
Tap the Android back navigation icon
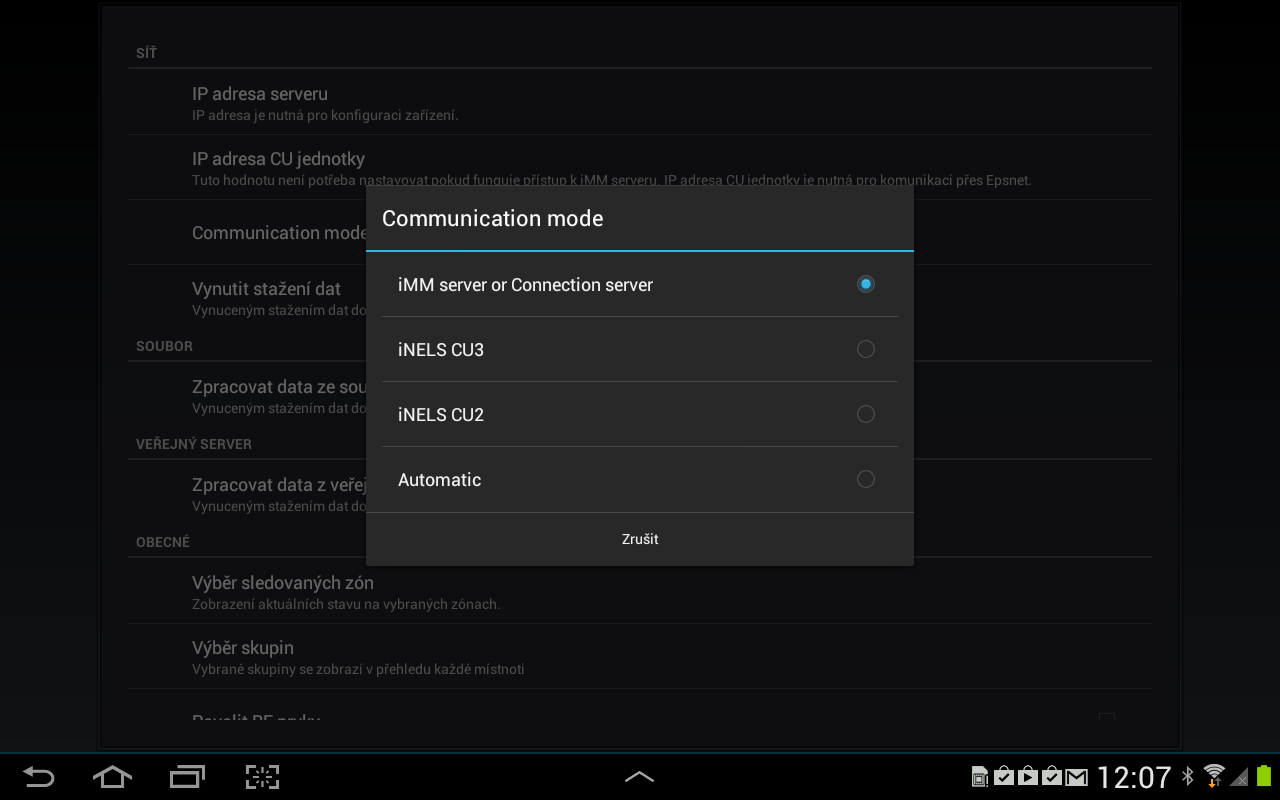point(39,777)
